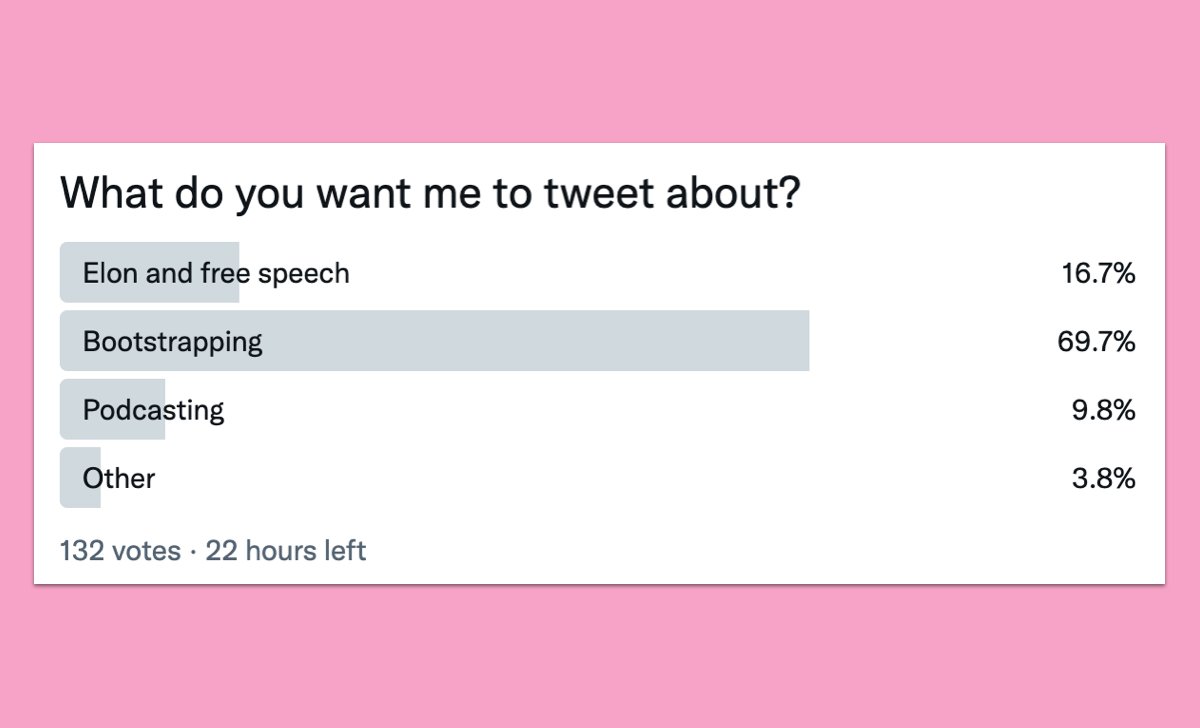1200x728 pixels.
Task: Select the 'Bootstrapping' poll option label
Action: click(172, 342)
